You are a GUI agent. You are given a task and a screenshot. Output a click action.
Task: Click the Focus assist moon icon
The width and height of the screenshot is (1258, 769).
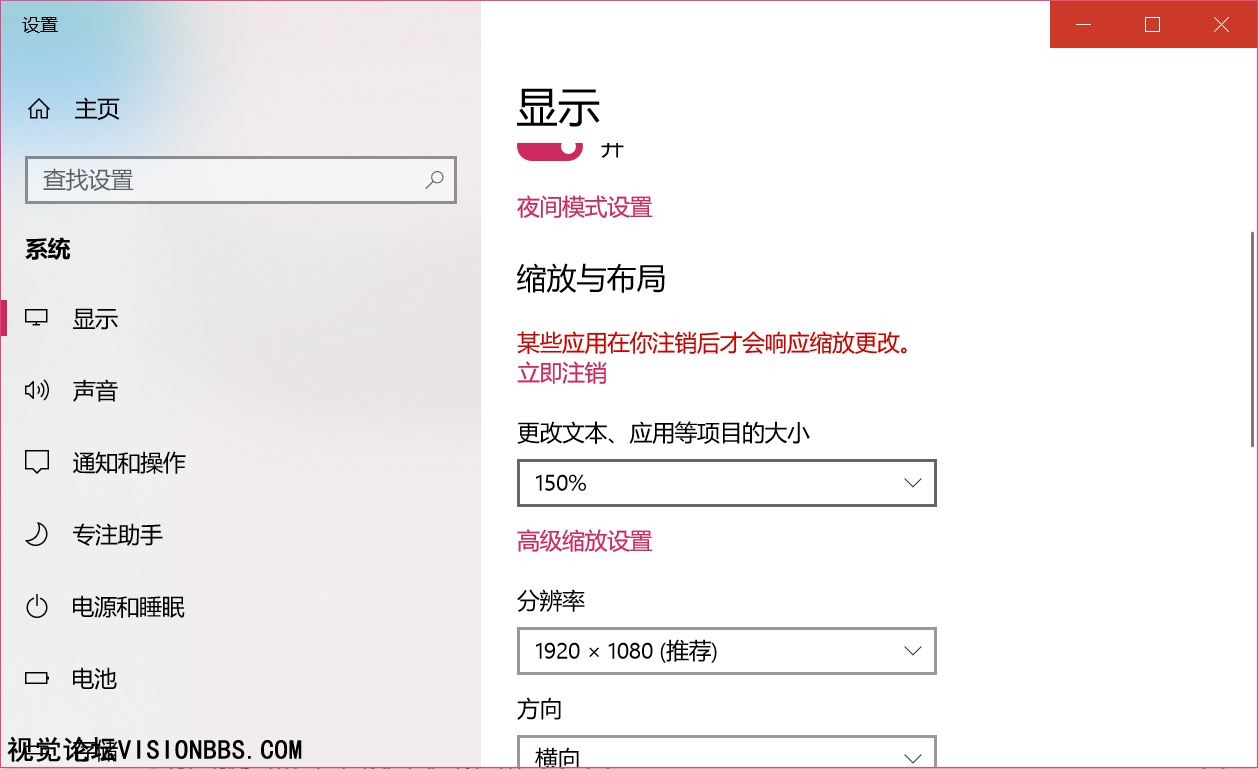pos(37,535)
